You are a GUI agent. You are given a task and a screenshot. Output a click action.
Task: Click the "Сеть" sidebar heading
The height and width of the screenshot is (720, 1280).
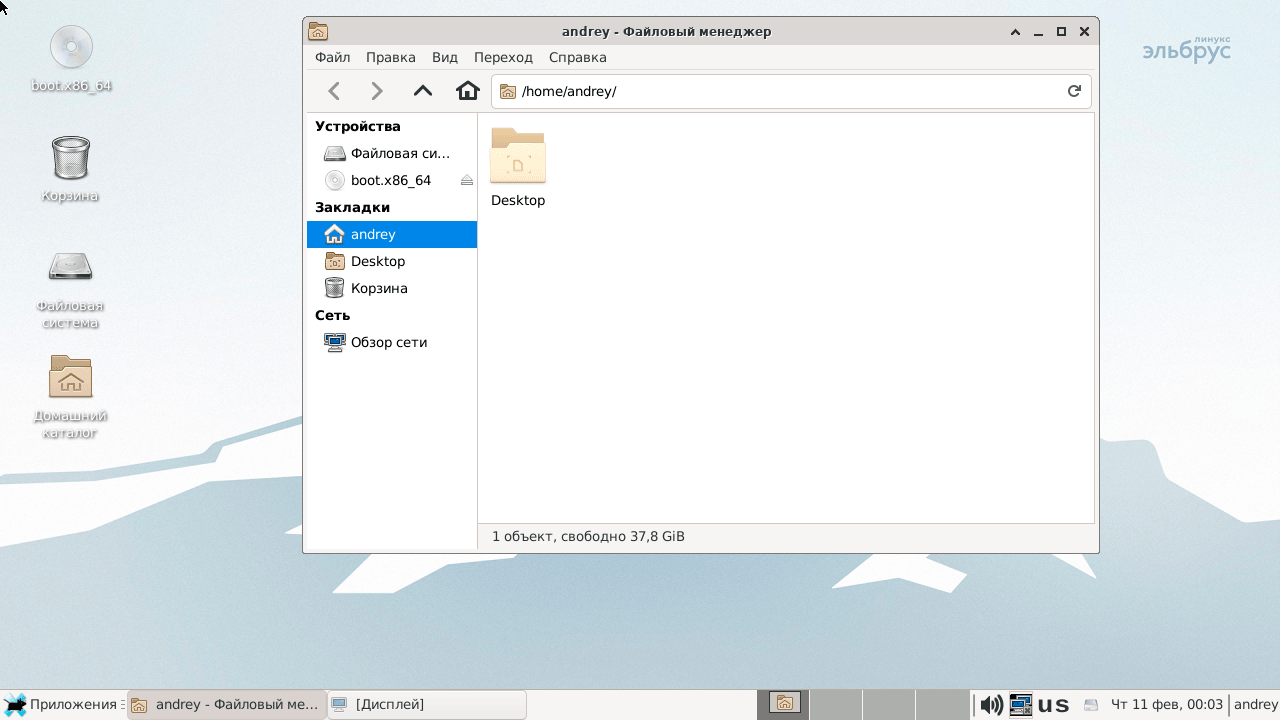[x=333, y=315]
